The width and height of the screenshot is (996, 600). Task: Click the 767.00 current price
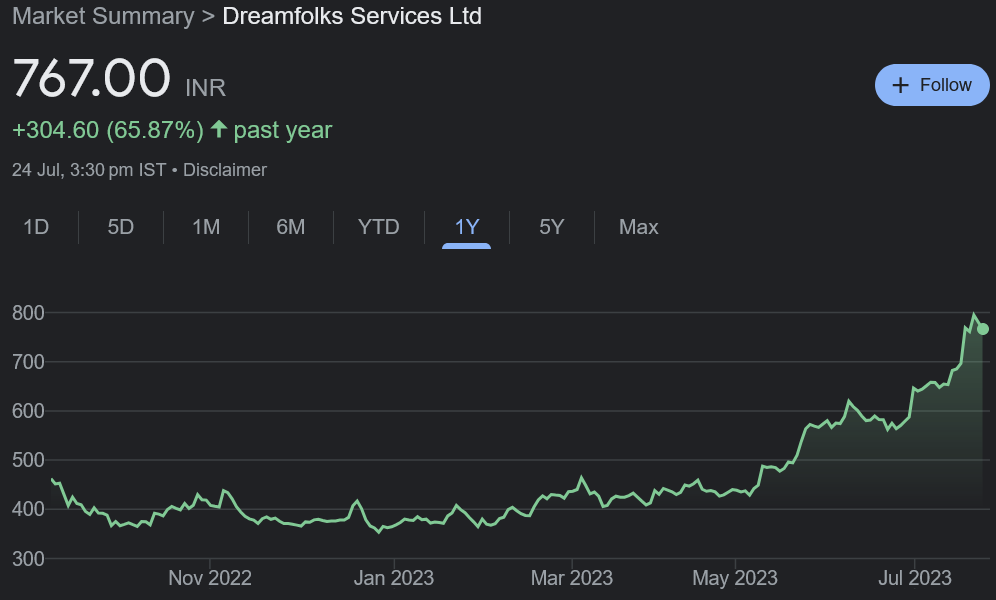[92, 80]
